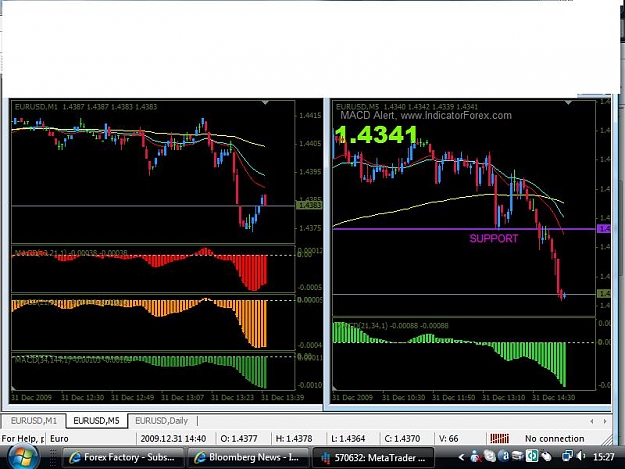Click the 1.4383 current price tag on M1 axis

pyautogui.click(x=310, y=205)
